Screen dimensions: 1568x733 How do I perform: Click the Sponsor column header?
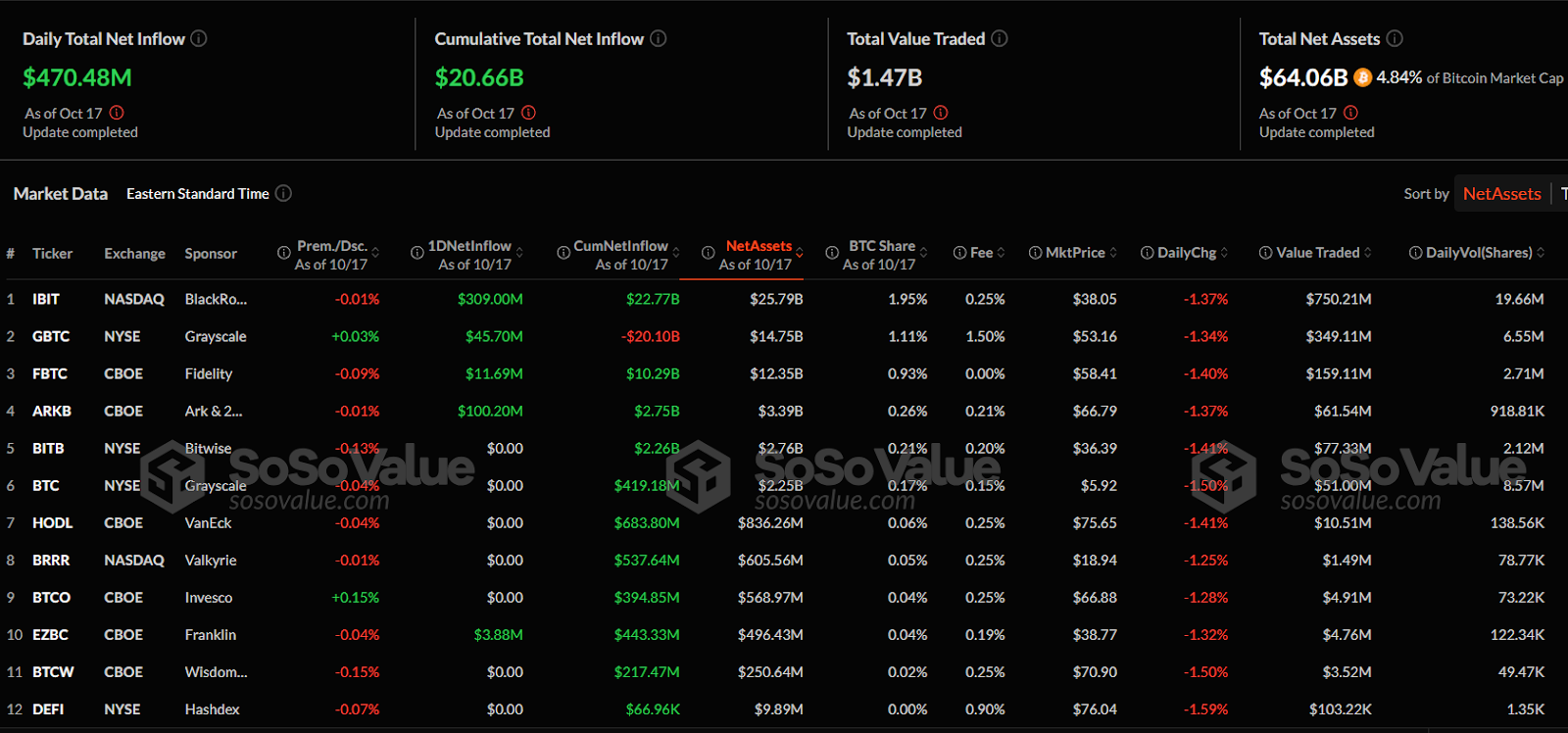click(211, 253)
